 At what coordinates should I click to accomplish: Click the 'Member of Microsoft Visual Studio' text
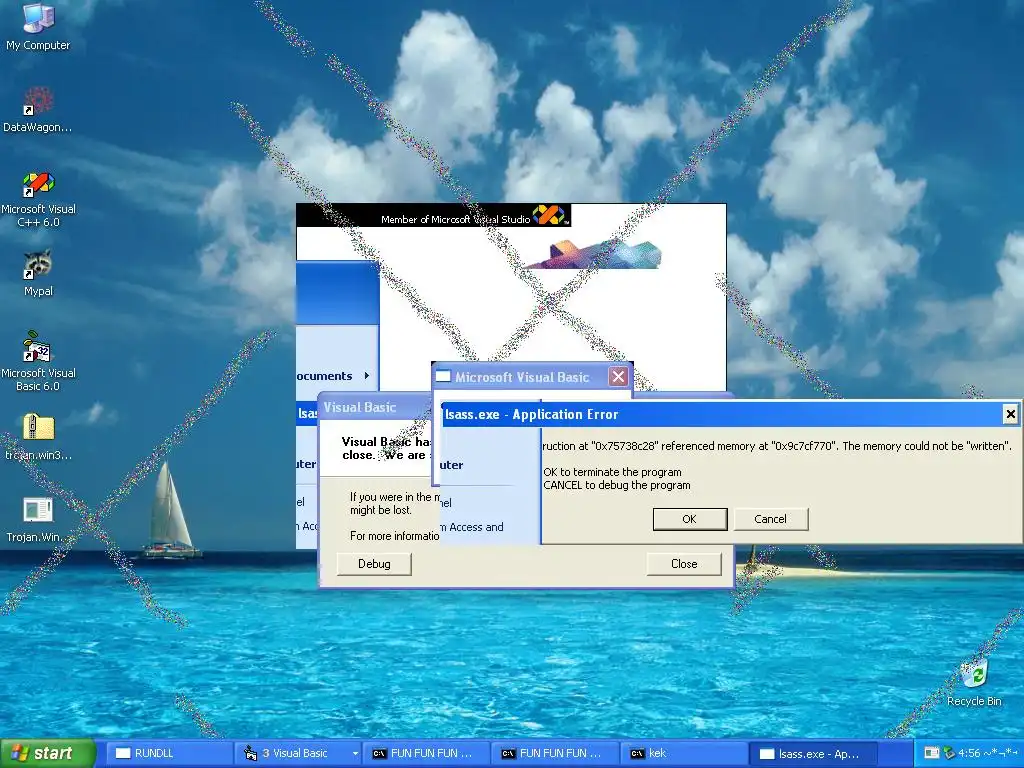point(455,219)
